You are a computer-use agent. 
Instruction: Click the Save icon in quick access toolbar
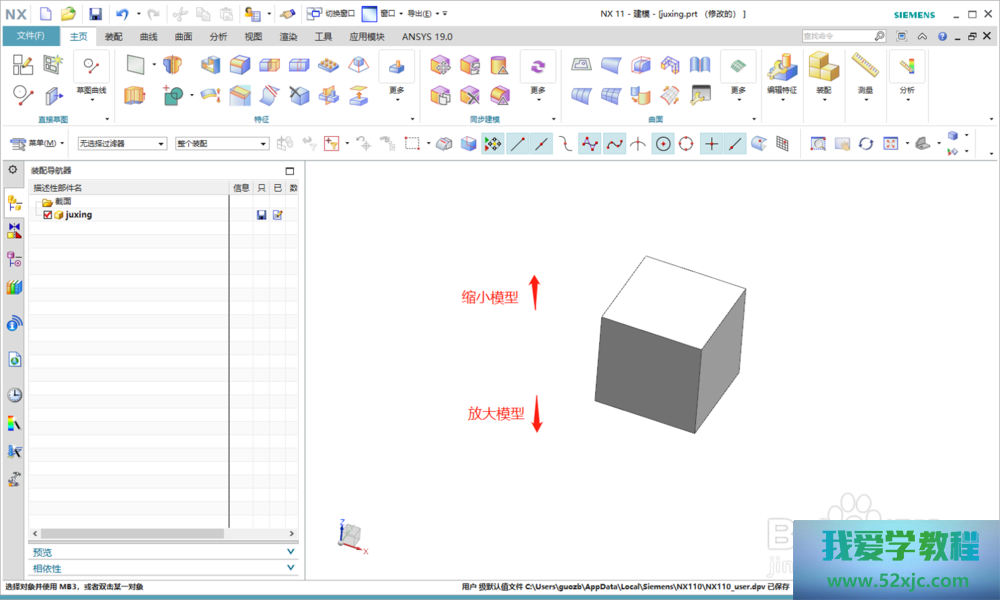tap(95, 14)
